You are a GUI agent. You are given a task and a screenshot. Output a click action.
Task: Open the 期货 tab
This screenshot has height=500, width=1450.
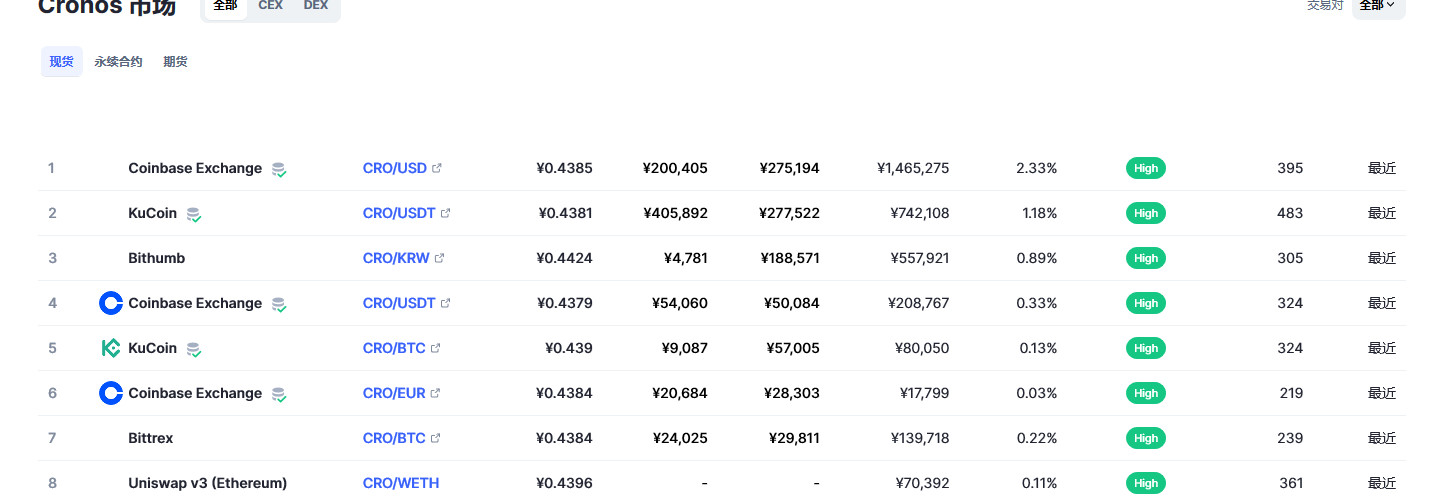pos(175,62)
